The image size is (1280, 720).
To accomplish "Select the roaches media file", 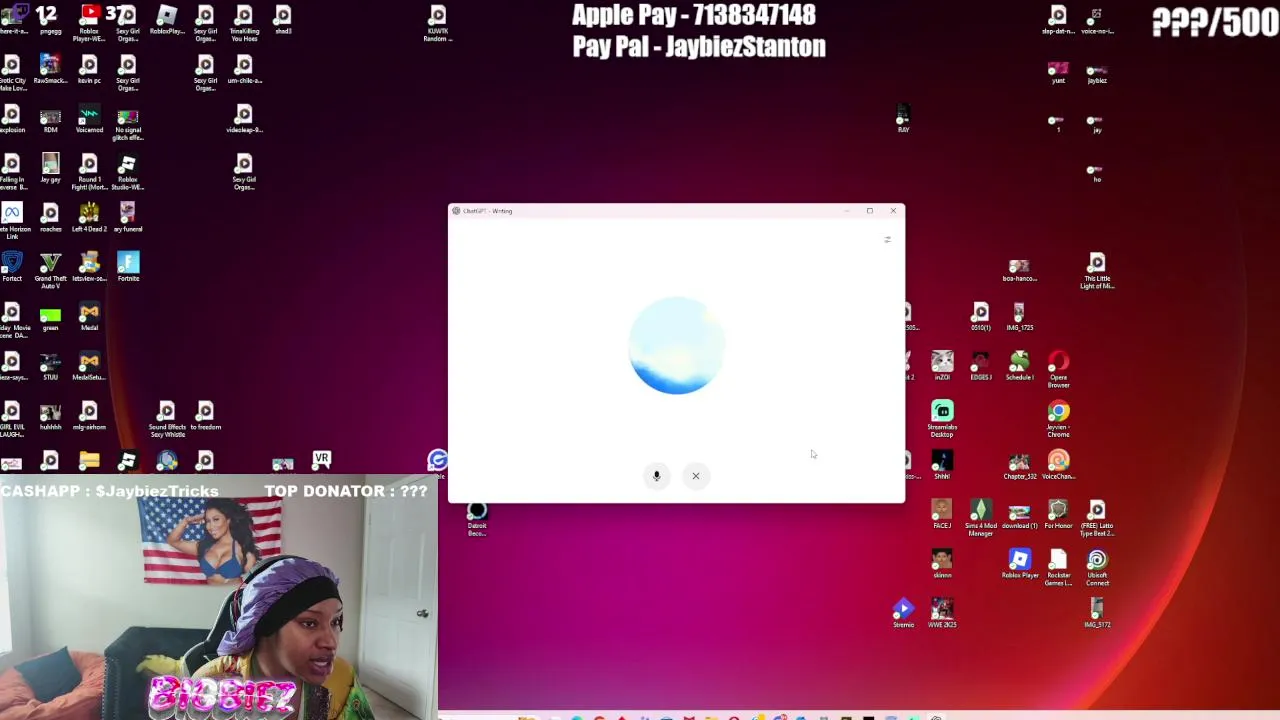I will coord(50,217).
